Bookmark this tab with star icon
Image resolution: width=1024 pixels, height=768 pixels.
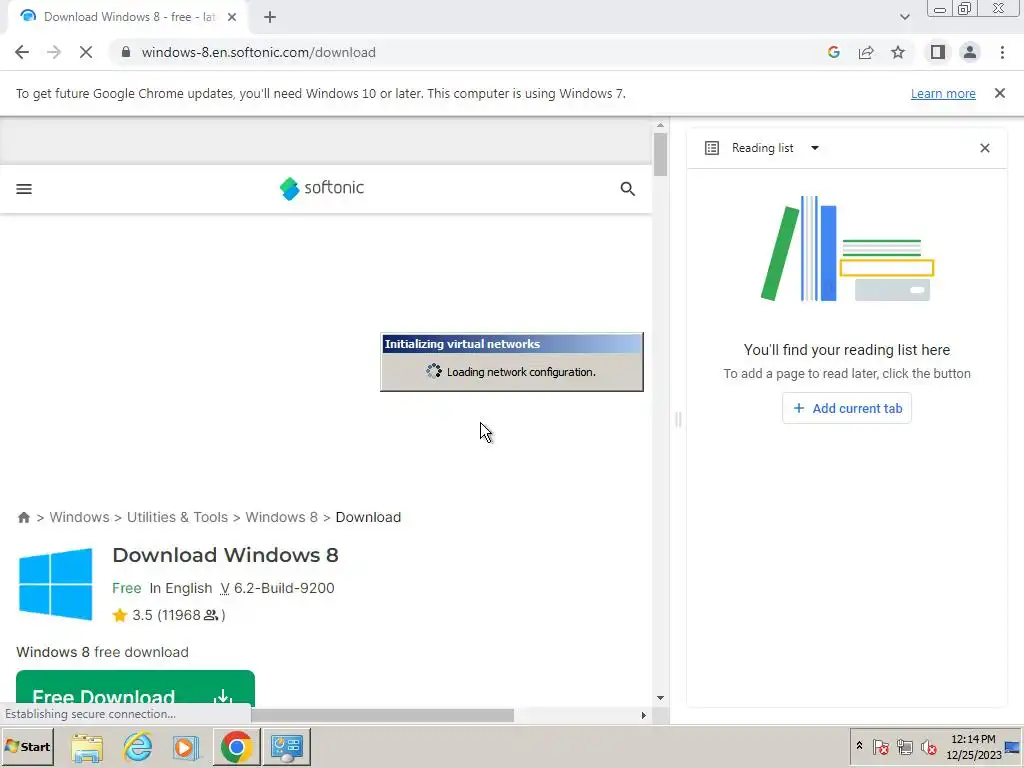pos(898,52)
